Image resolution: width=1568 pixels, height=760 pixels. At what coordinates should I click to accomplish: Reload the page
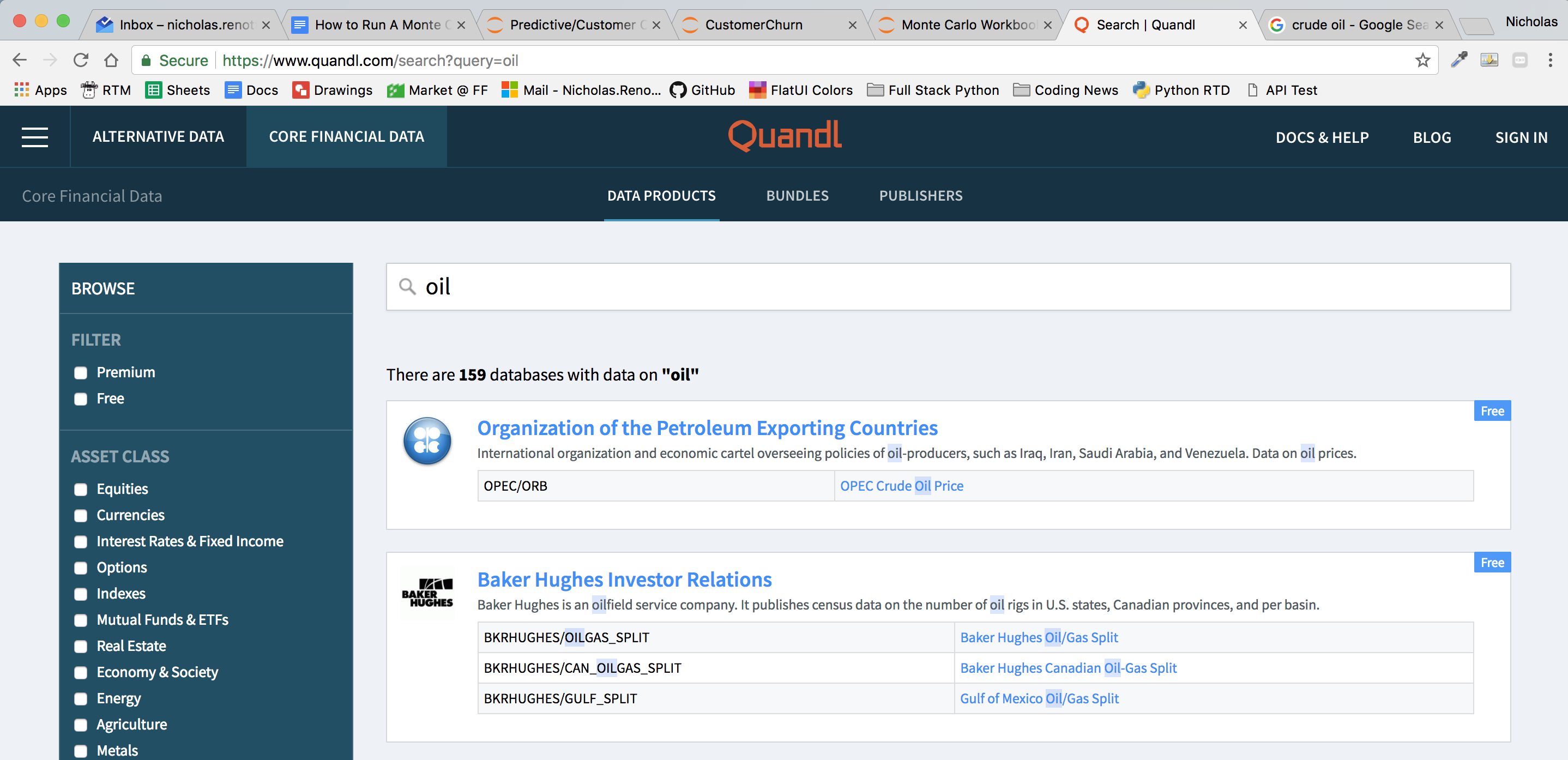coord(81,60)
